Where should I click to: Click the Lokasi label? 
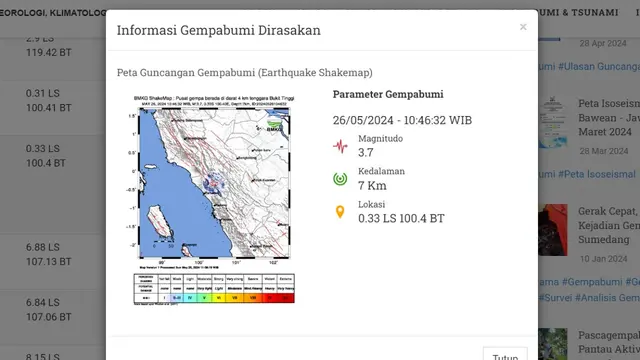click(371, 204)
